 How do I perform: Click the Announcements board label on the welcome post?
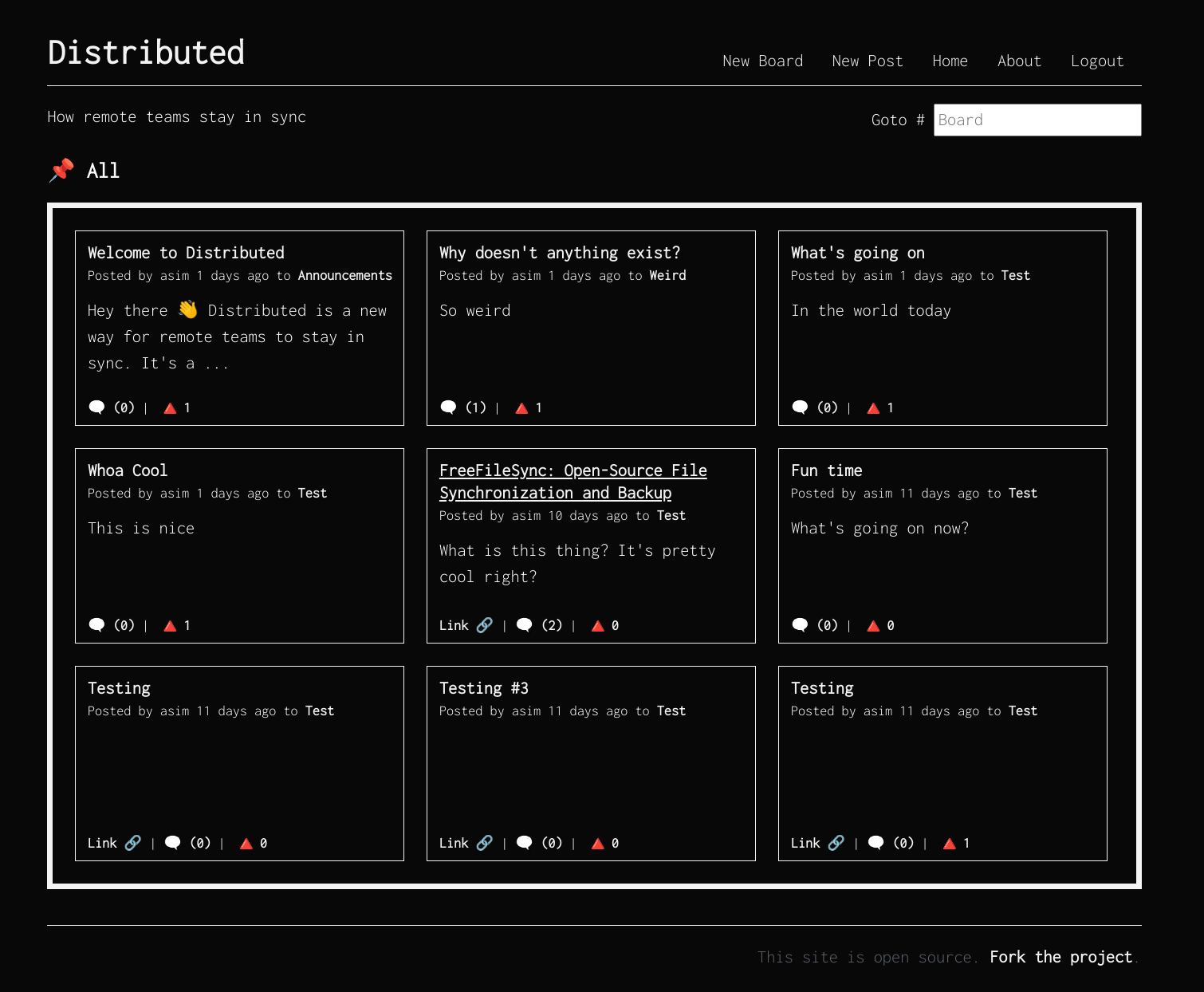(344, 275)
